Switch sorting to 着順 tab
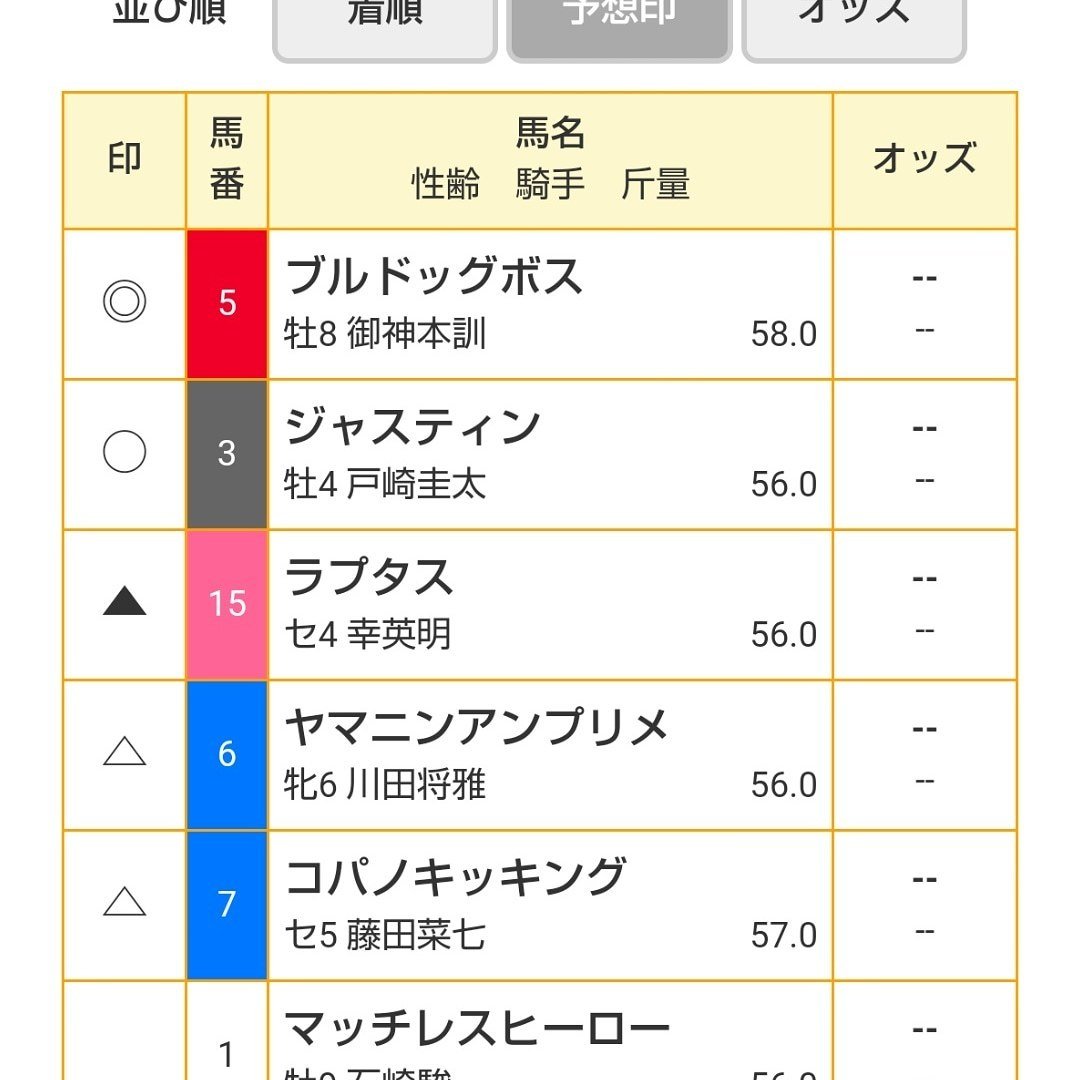 tap(385, 28)
